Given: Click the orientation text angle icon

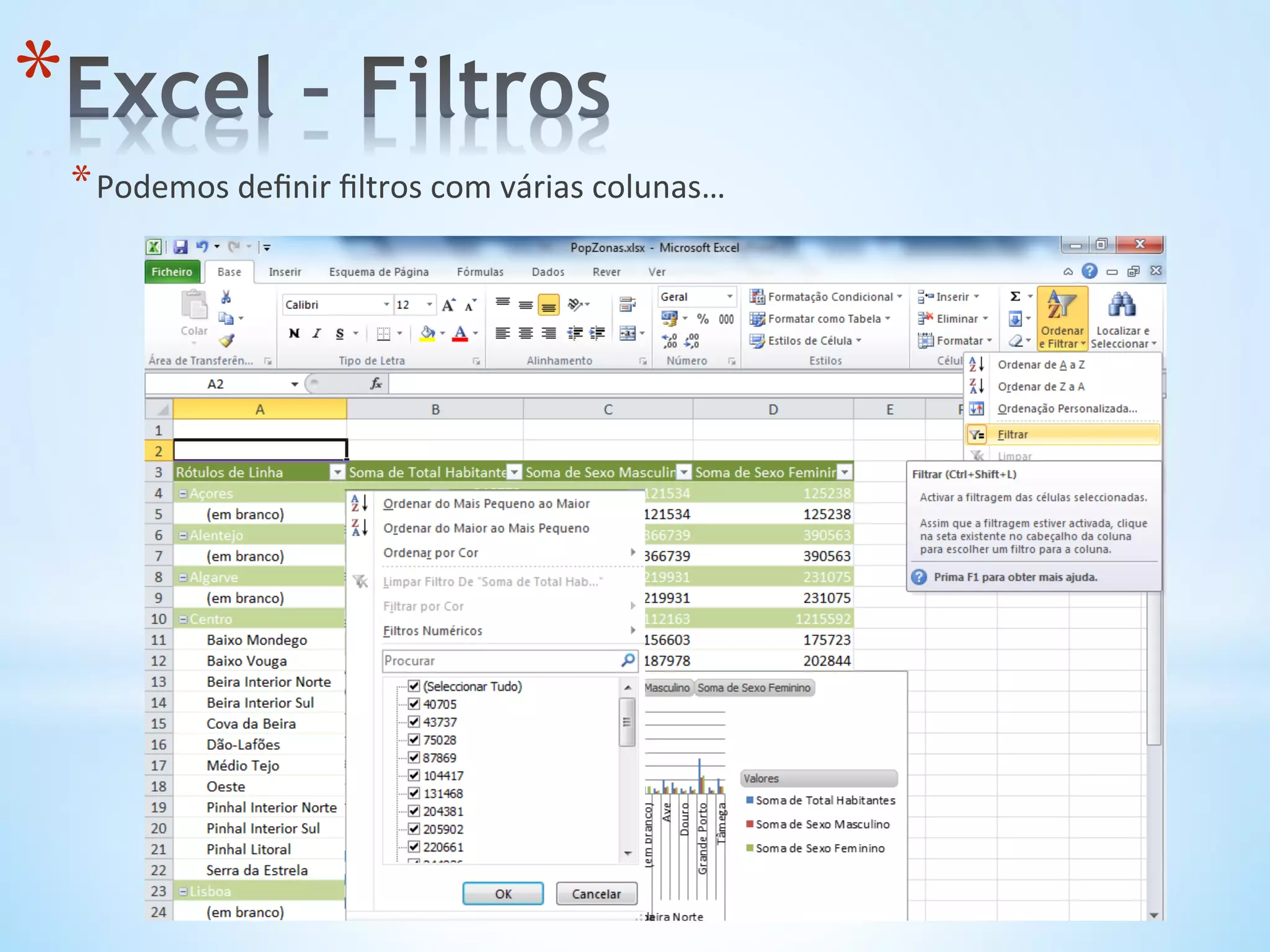Looking at the screenshot, I should [x=575, y=304].
